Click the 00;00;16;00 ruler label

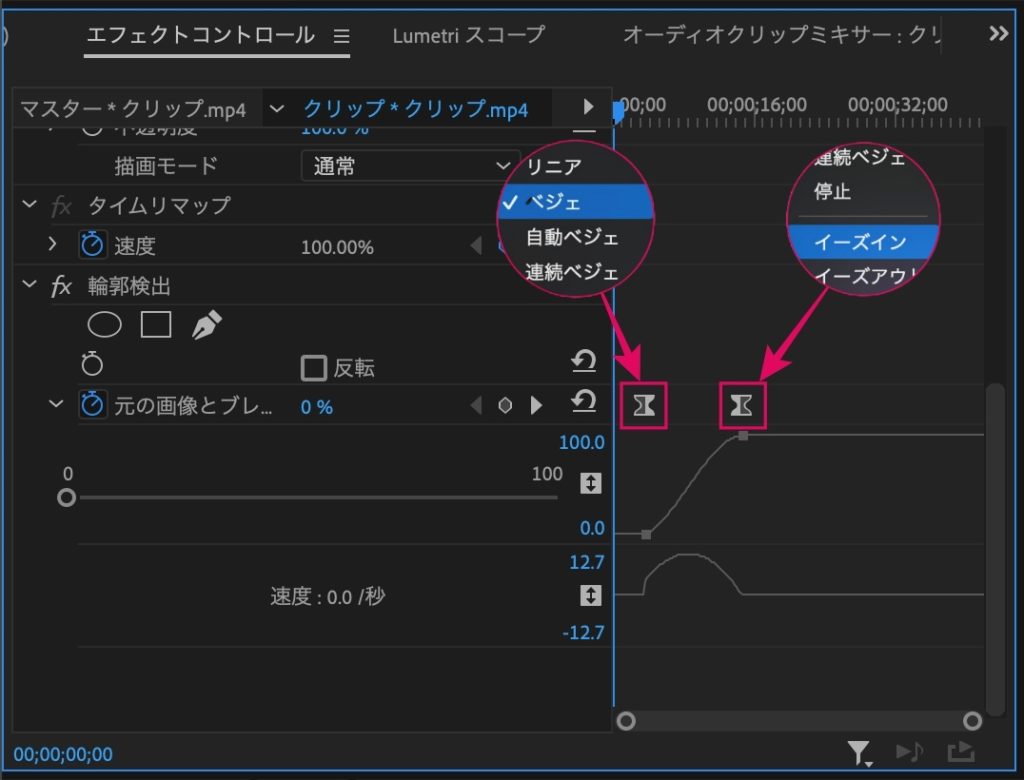(x=756, y=105)
